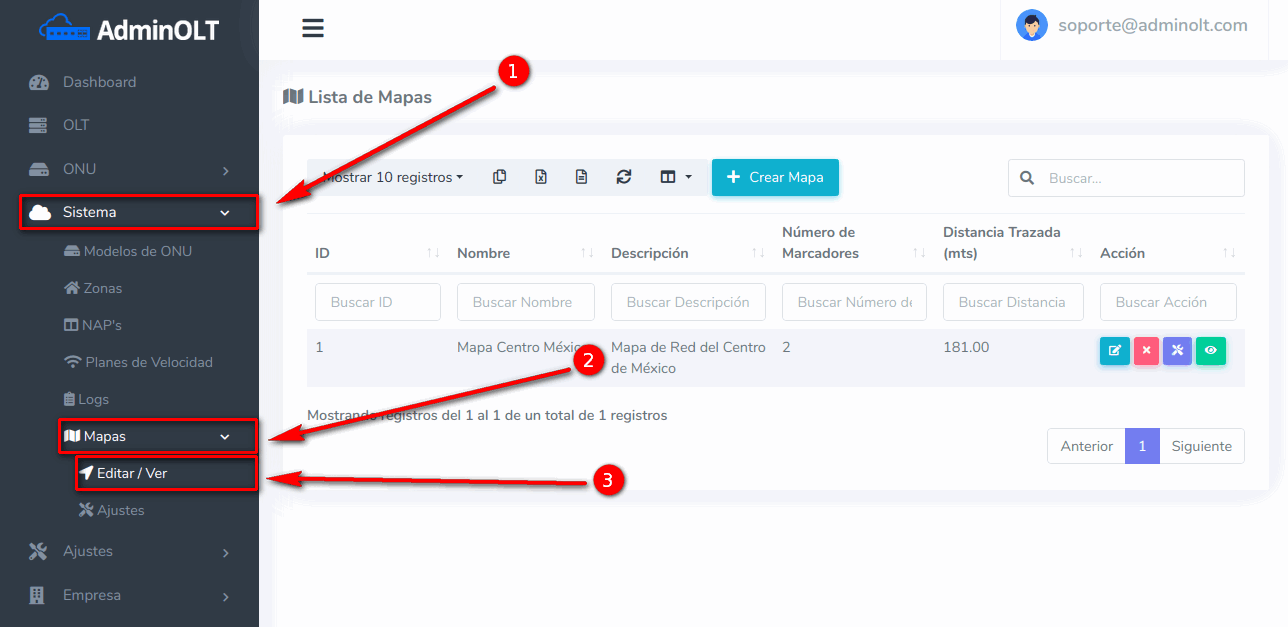Click the copy table icon
This screenshot has width=1288, height=627.
pyautogui.click(x=500, y=177)
